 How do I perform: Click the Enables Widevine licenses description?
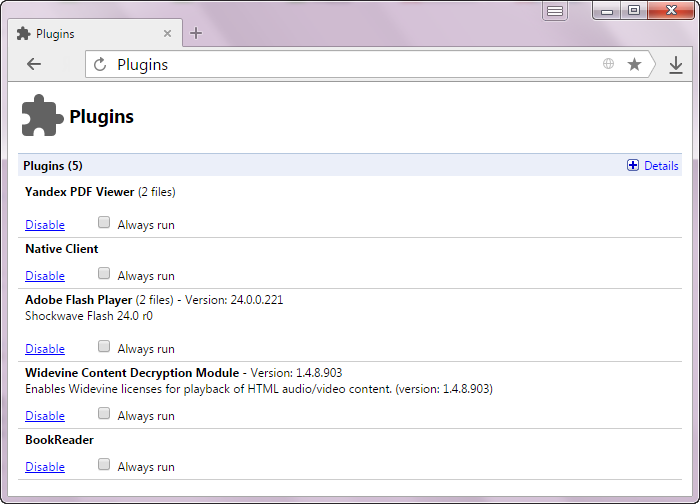pyautogui.click(x=259, y=389)
